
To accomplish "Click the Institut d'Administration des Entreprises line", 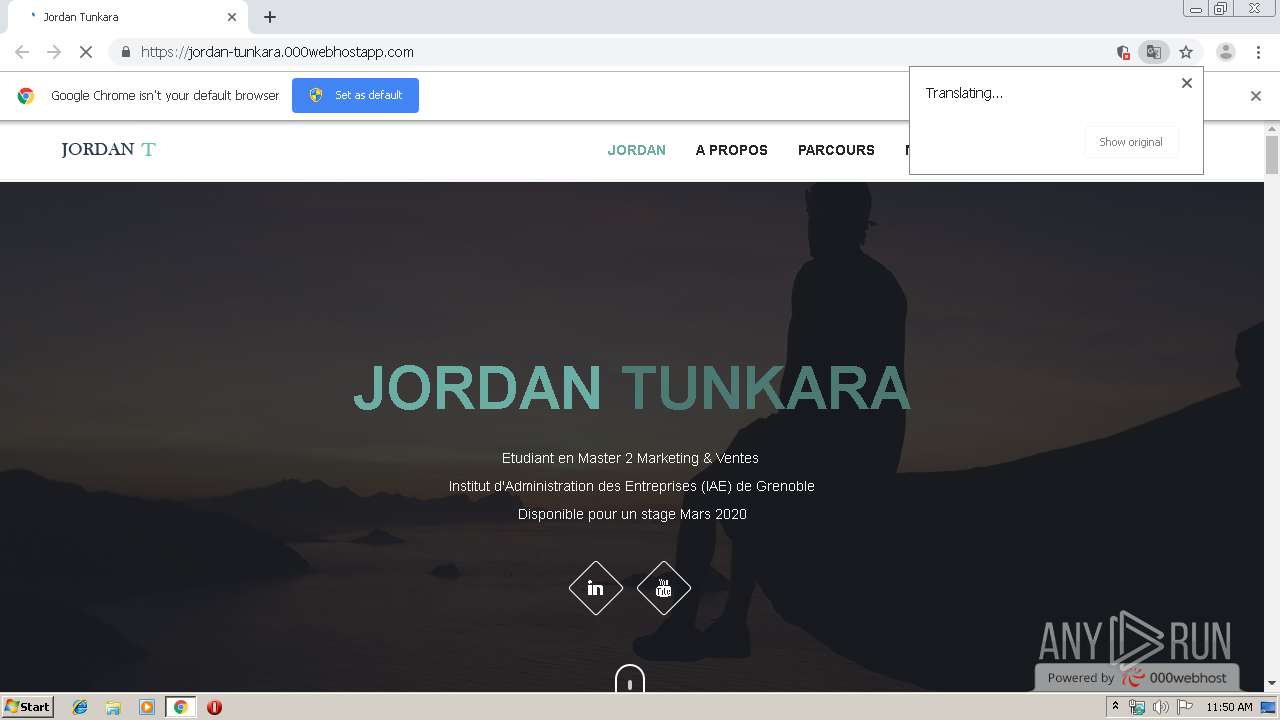I will pyautogui.click(x=632, y=486).
